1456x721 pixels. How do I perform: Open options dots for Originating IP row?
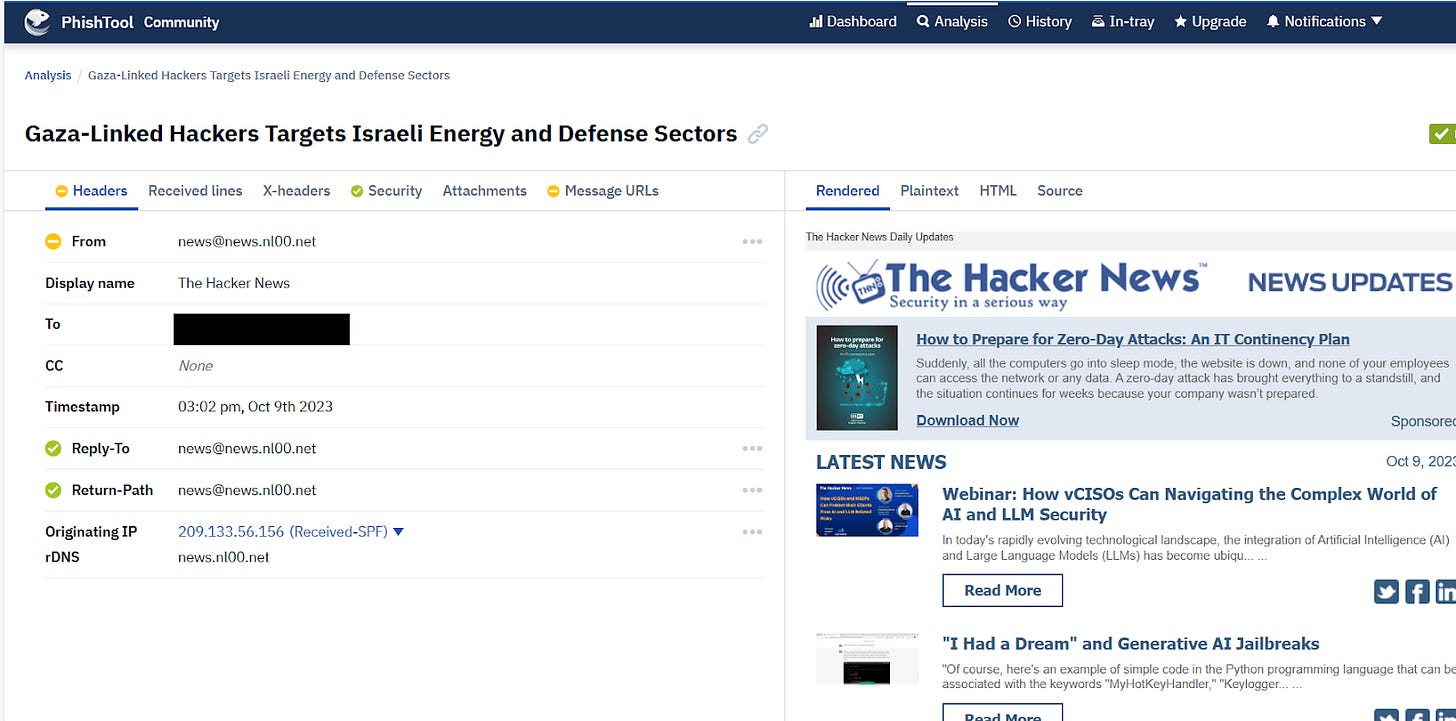tap(752, 532)
